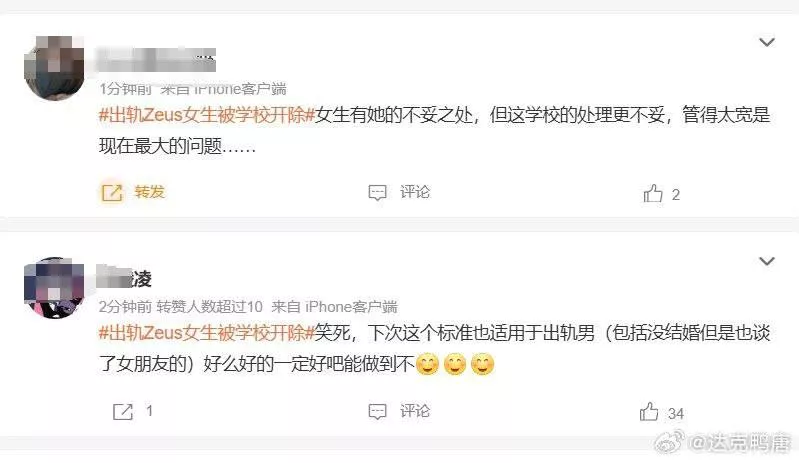
Task: Click like count 2 on first post
Action: click(676, 195)
